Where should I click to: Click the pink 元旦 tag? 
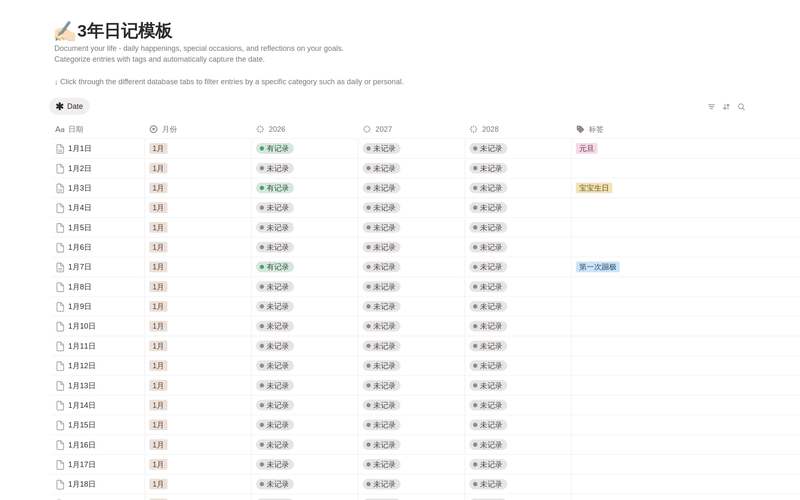(586, 149)
